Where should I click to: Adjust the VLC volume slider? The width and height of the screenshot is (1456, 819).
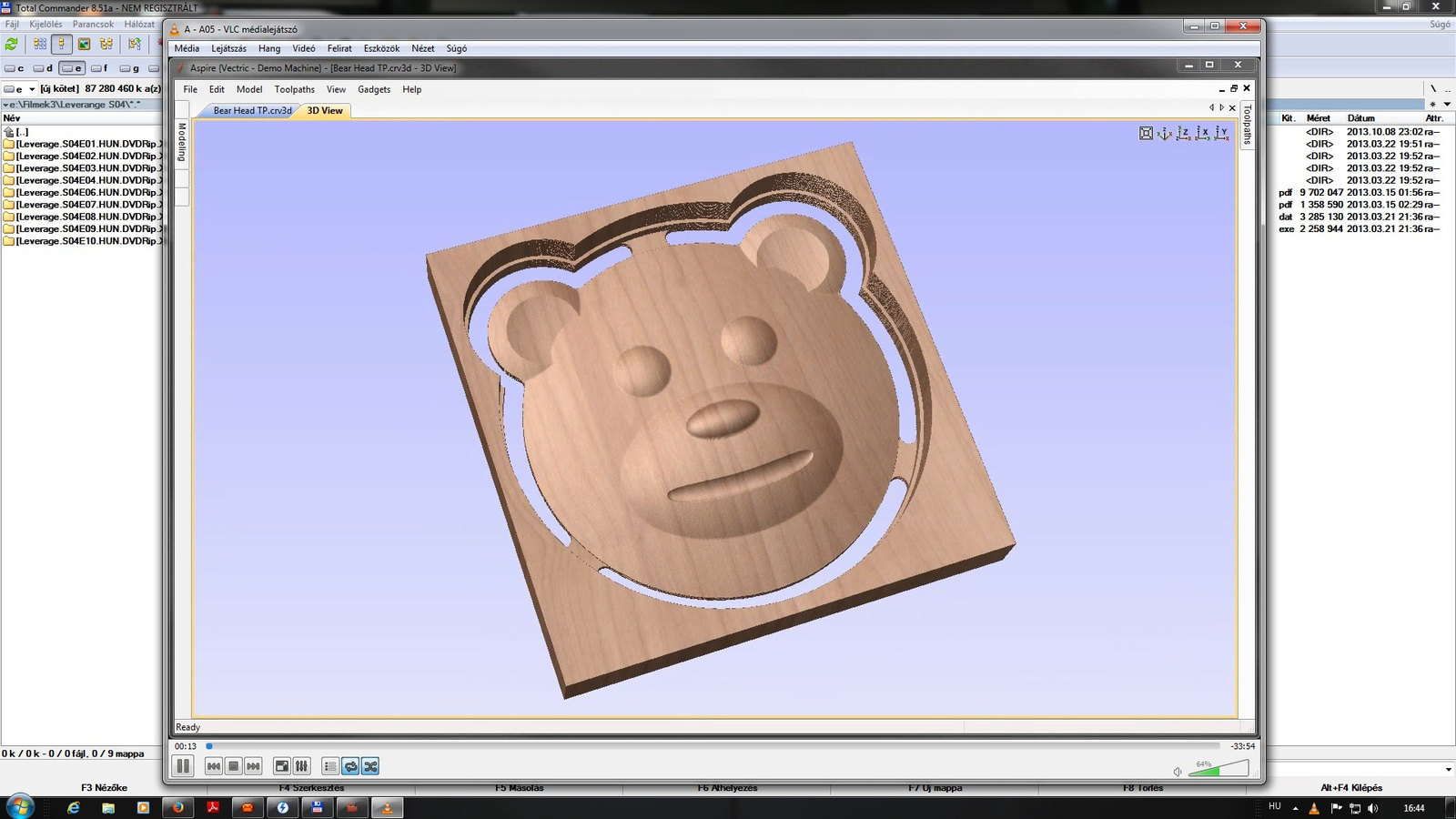(1218, 769)
